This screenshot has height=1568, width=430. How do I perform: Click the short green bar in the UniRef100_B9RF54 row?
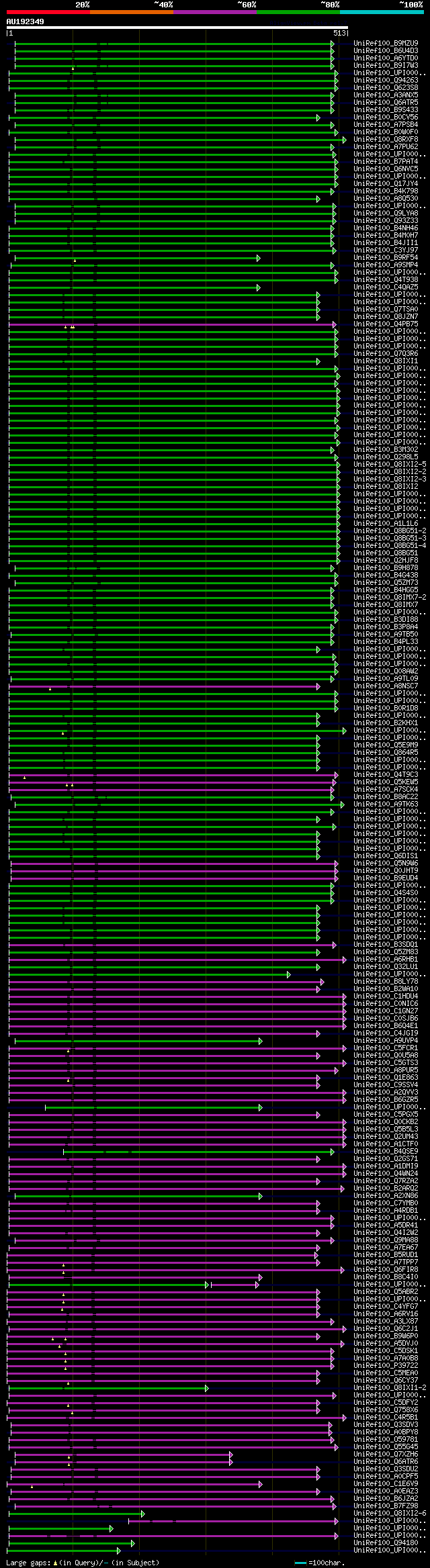pos(137,258)
